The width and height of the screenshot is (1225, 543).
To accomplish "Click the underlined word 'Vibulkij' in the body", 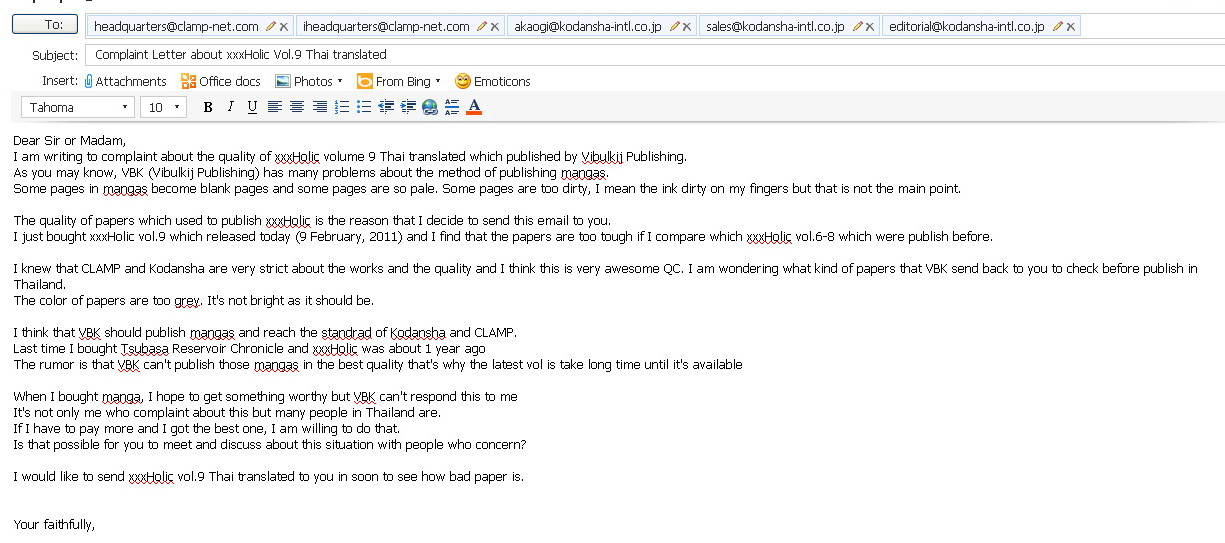I will tap(602, 157).
